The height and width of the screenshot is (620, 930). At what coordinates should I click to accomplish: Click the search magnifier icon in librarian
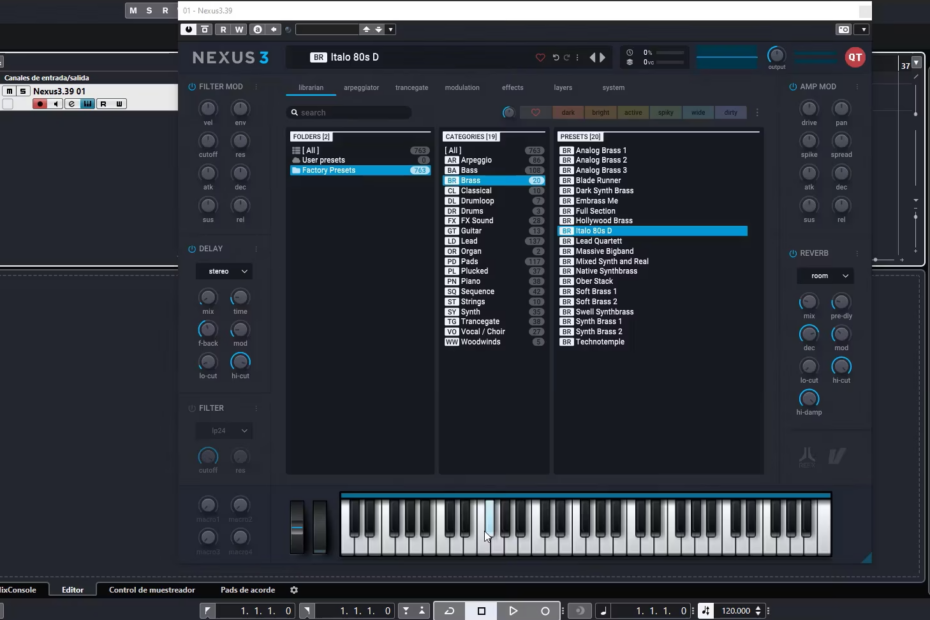click(x=294, y=112)
